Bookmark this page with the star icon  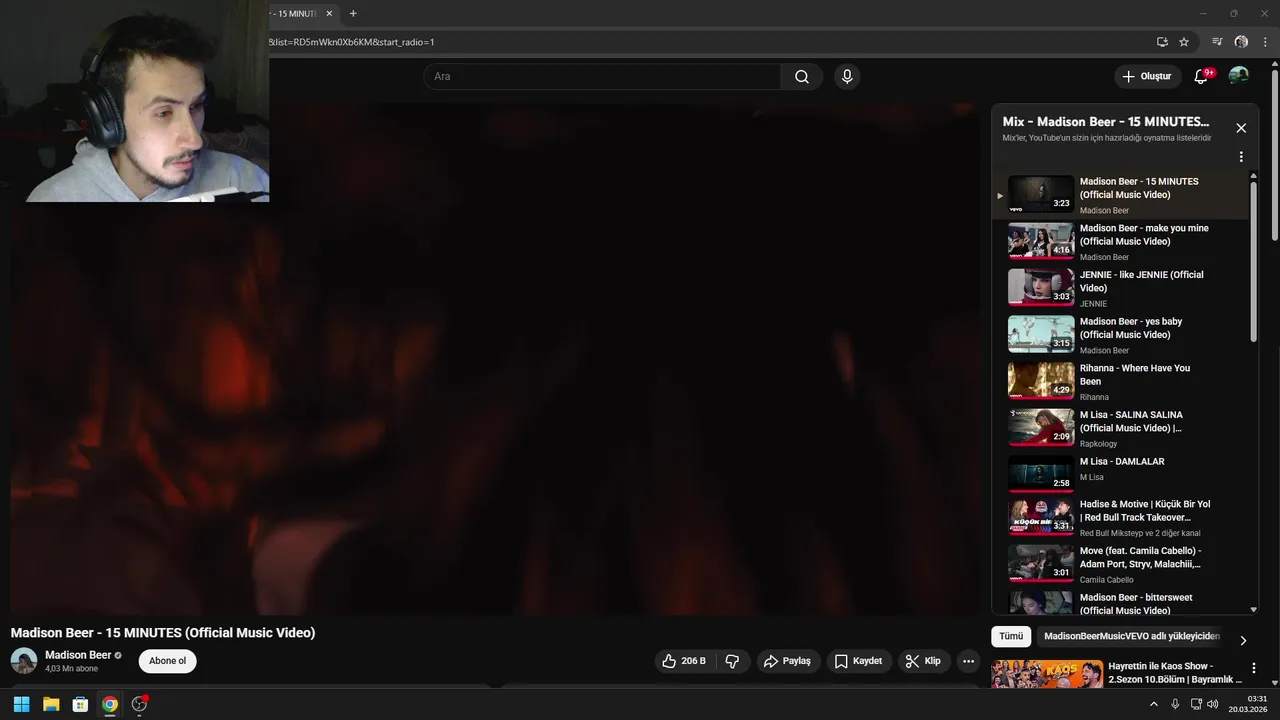(1184, 42)
